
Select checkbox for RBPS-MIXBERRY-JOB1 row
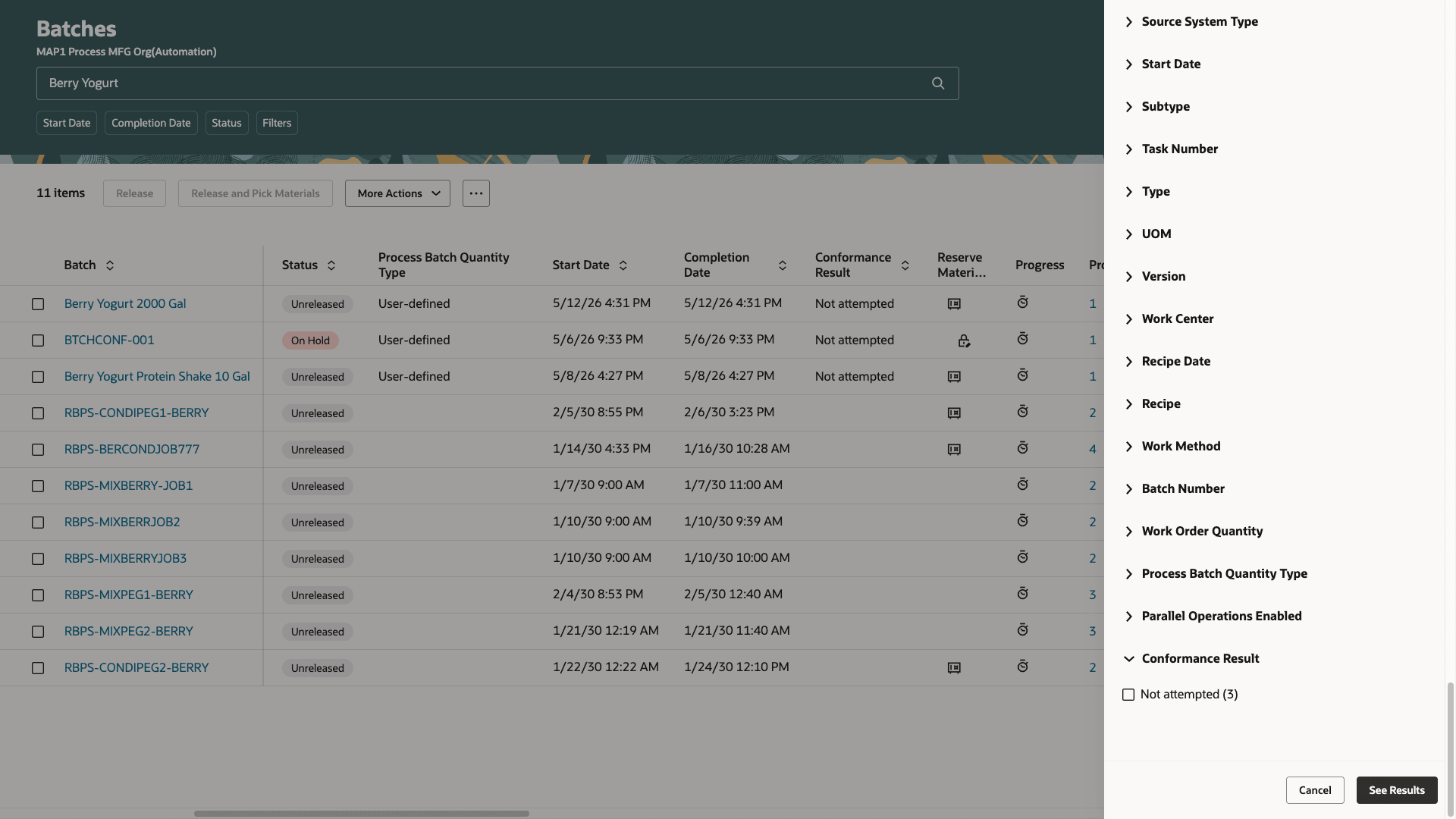click(x=38, y=486)
